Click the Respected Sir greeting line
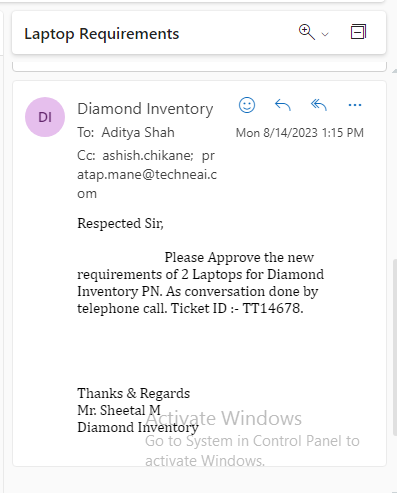 (120, 223)
